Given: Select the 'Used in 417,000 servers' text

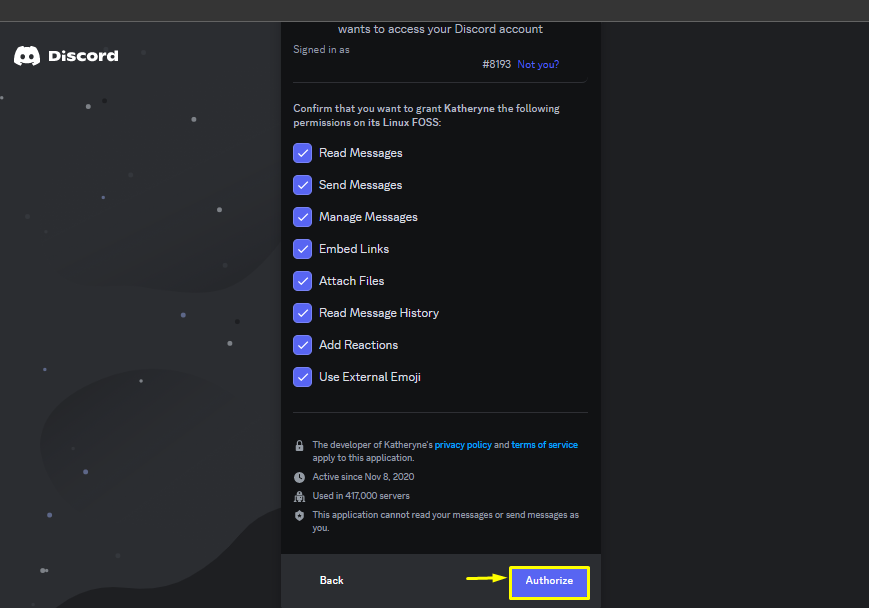Looking at the screenshot, I should pyautogui.click(x=361, y=495).
